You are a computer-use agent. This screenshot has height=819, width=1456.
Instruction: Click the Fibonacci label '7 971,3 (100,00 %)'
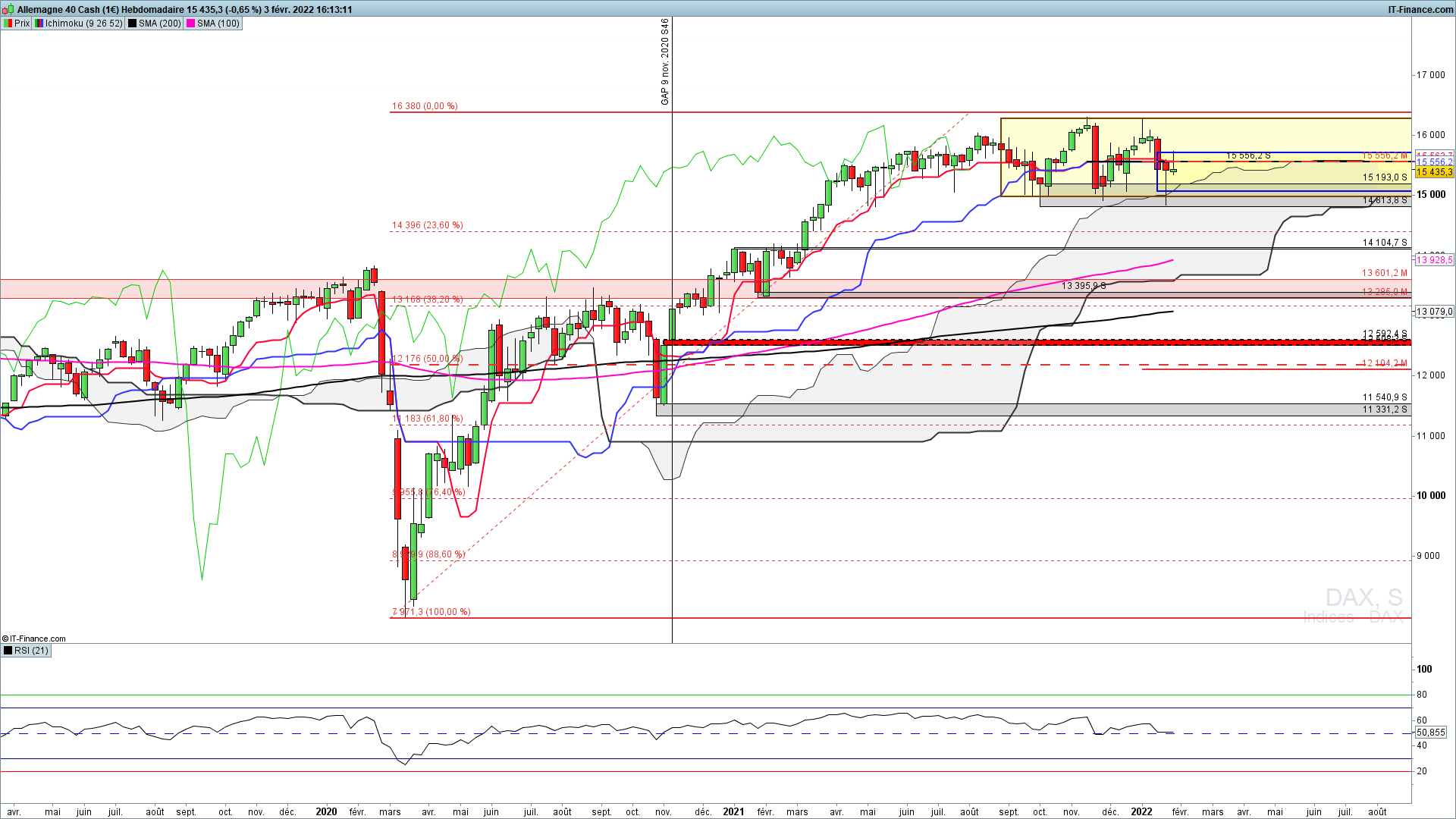431,612
